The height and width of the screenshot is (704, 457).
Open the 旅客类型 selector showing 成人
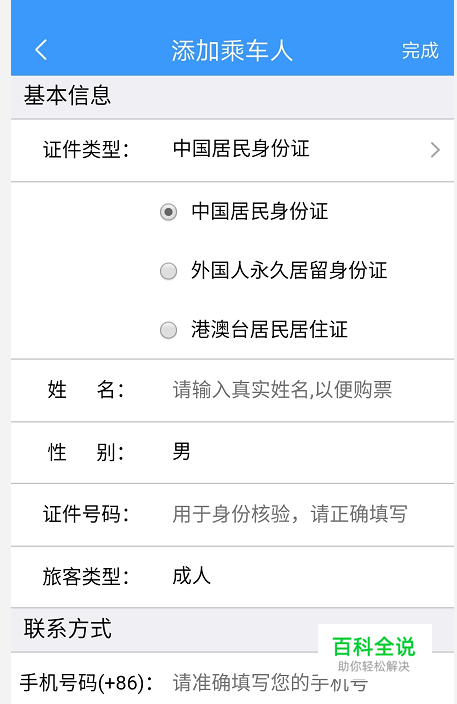232,577
